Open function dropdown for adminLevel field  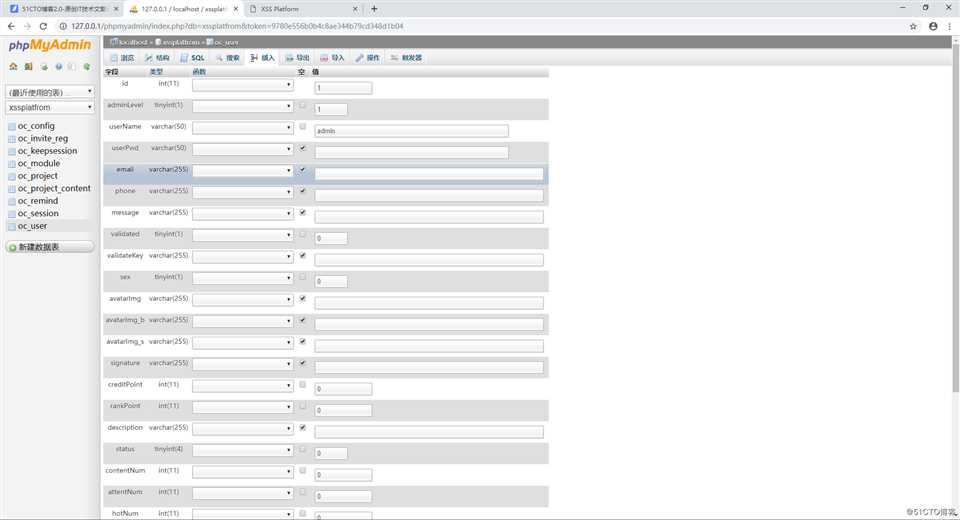[x=242, y=107]
